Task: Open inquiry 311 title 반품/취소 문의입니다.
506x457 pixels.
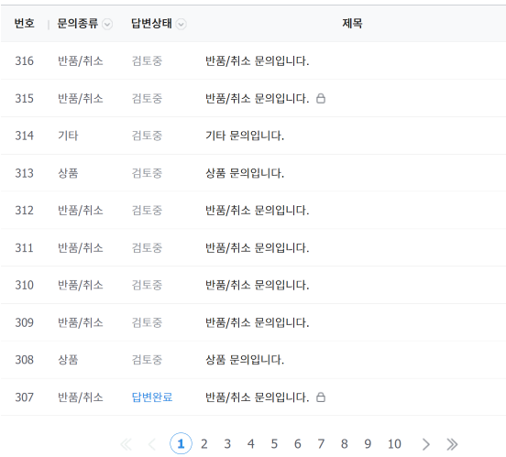Action: 257,248
